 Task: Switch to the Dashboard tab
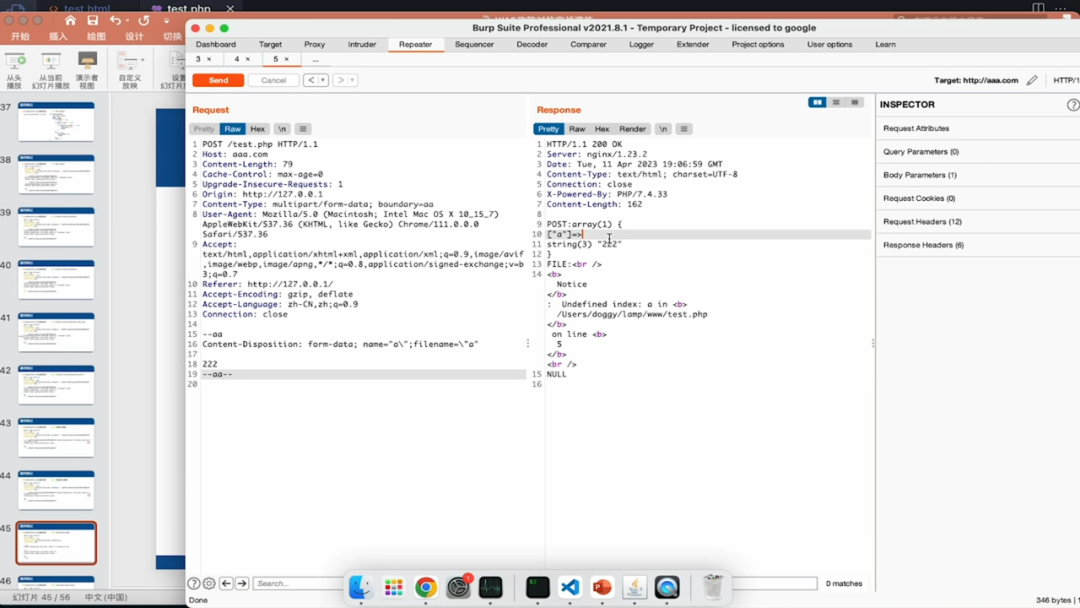click(x=216, y=44)
